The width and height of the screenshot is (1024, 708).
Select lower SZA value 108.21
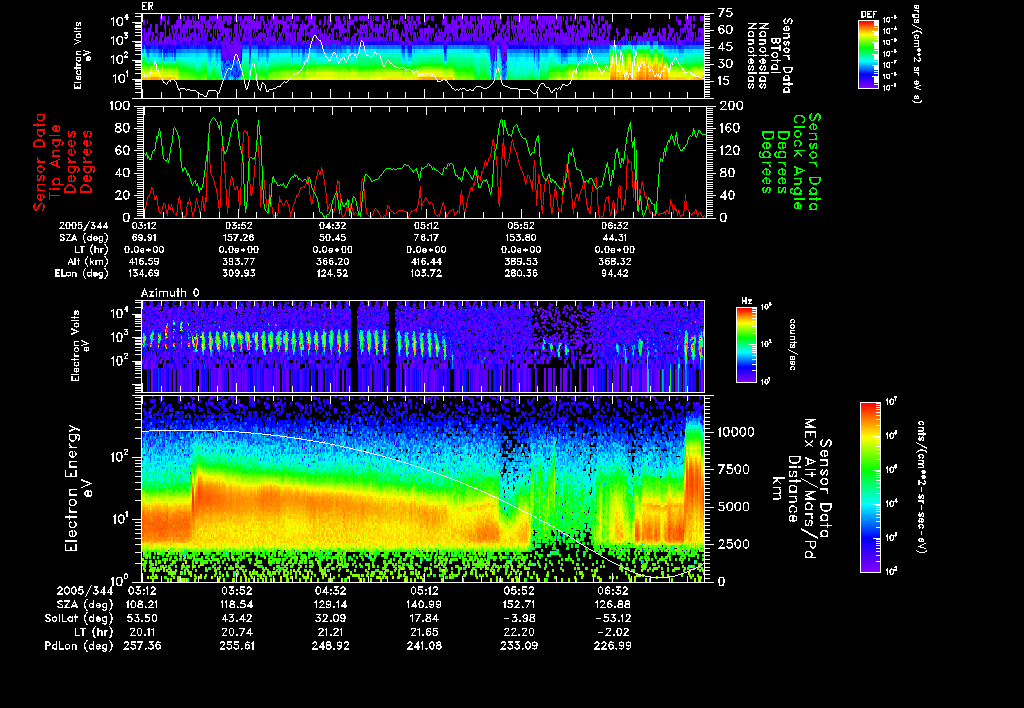(x=142, y=604)
